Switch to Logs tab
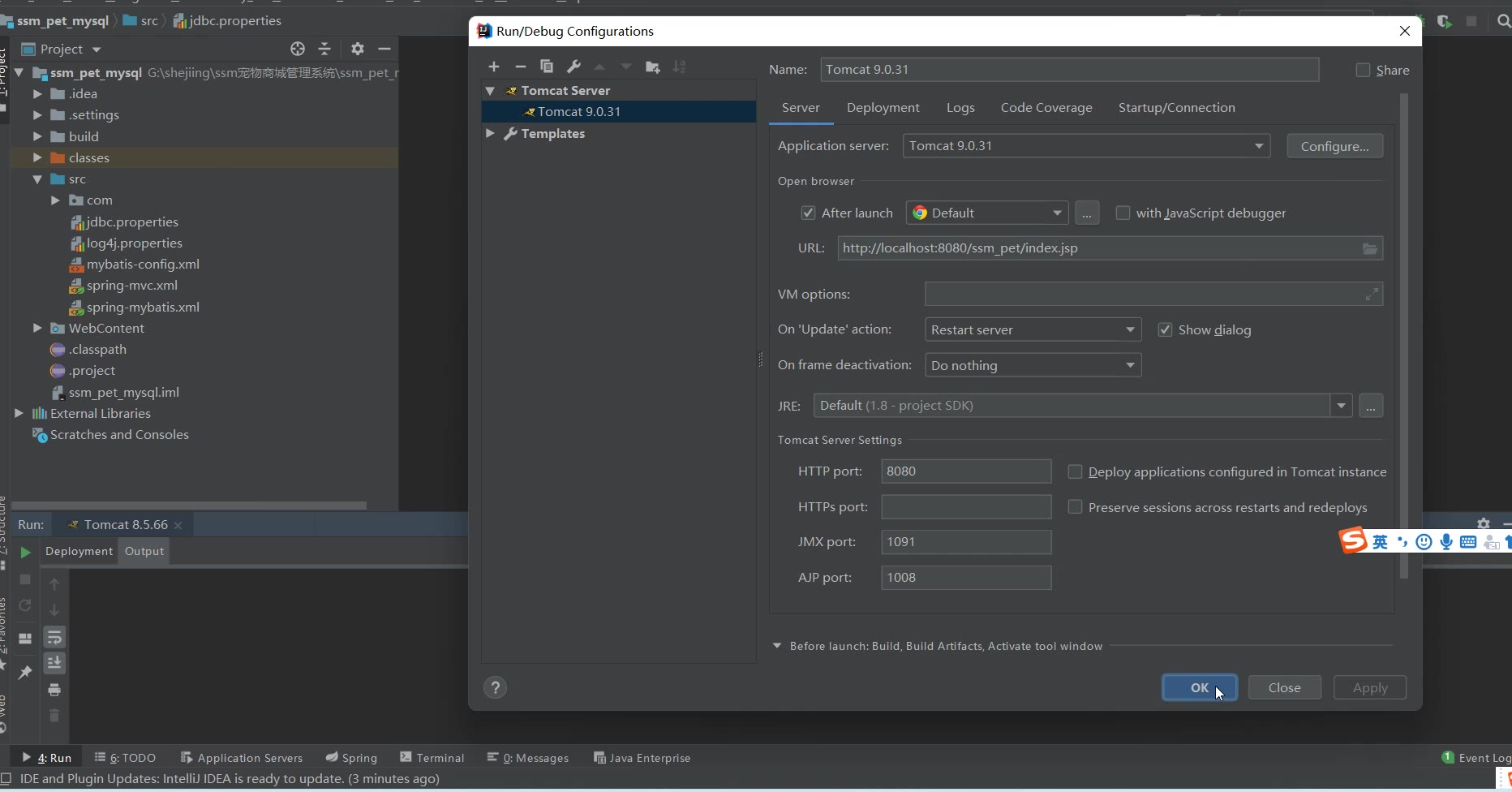 [x=960, y=108]
